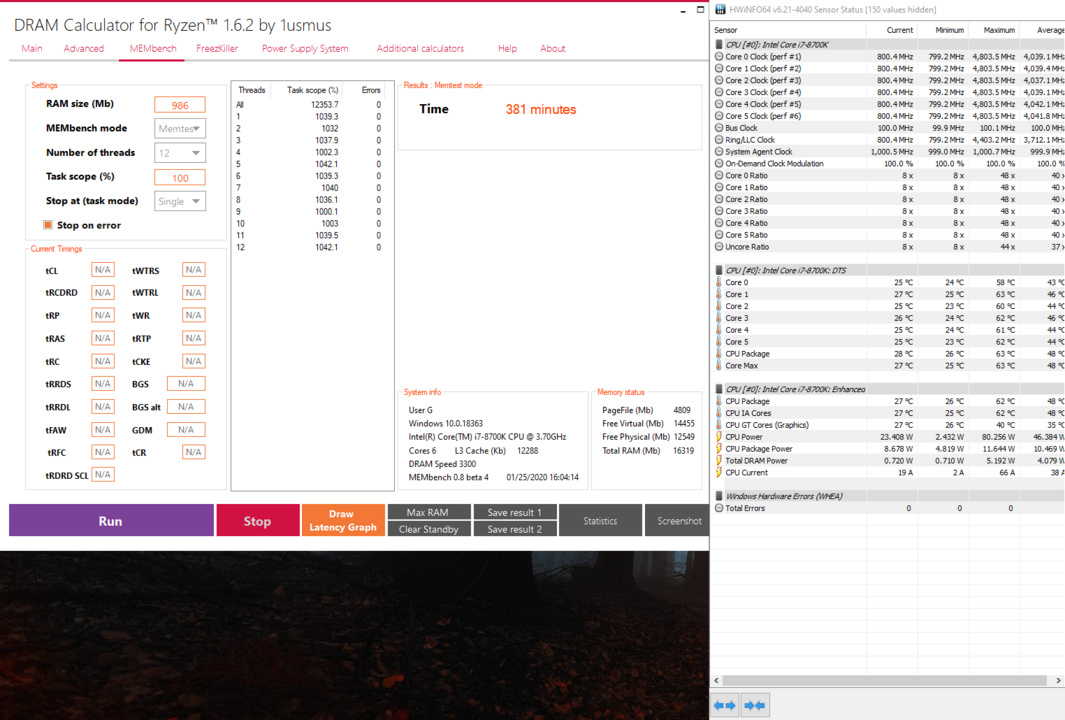Open the Help tab

(507, 48)
